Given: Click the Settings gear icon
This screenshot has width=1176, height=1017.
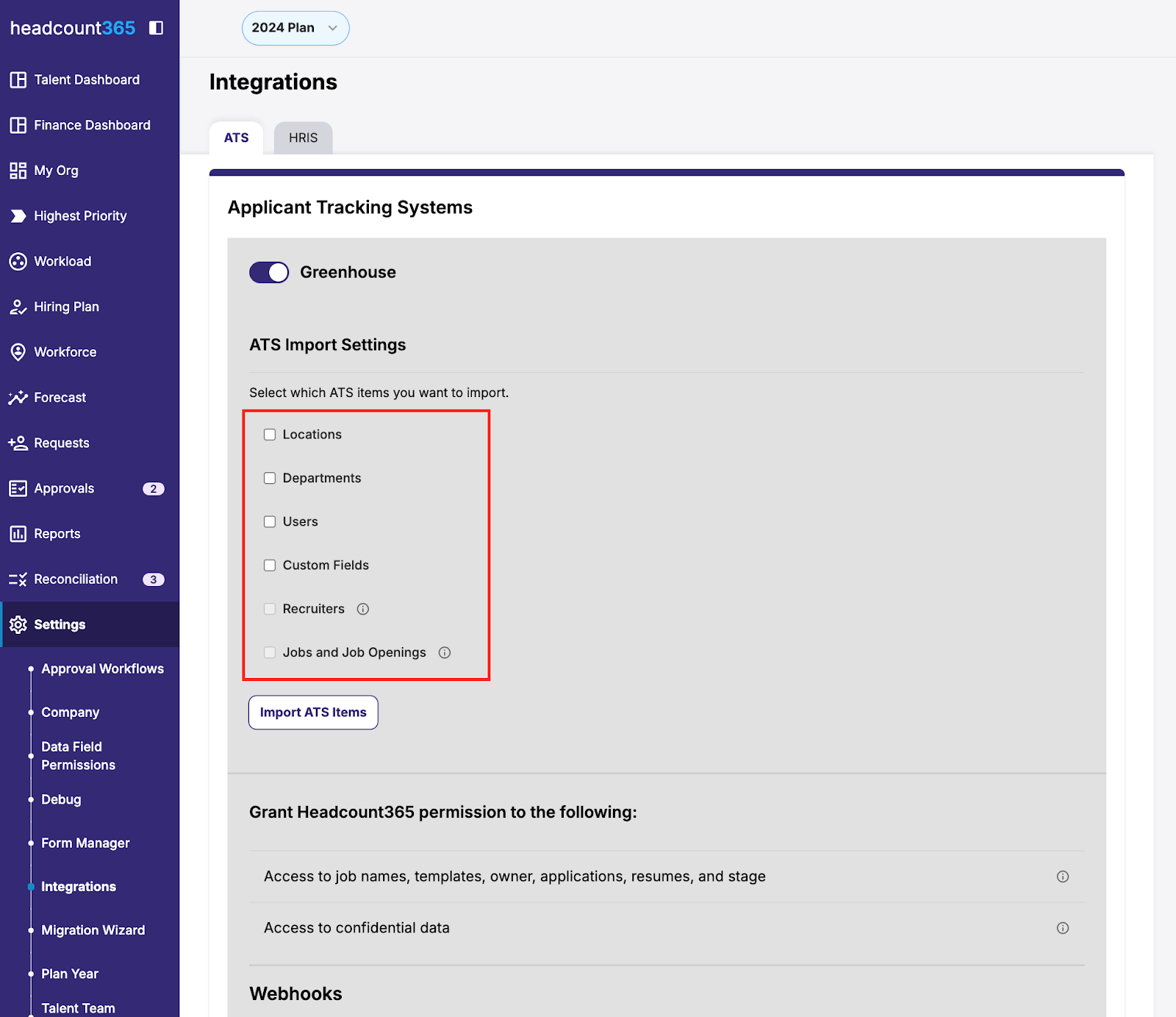Looking at the screenshot, I should [18, 624].
